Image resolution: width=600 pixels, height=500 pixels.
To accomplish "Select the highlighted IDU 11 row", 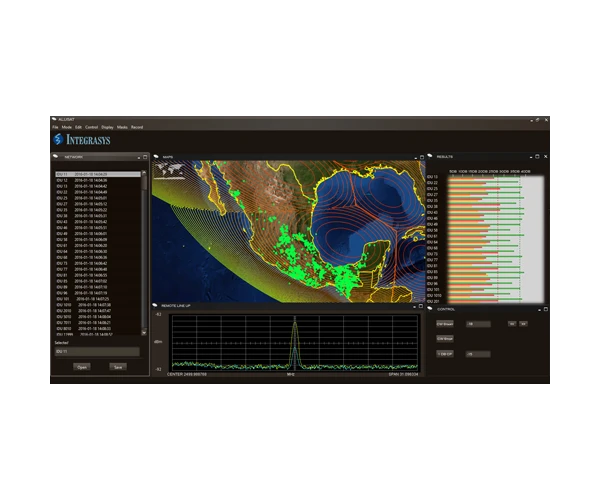I will pyautogui.click(x=98, y=174).
